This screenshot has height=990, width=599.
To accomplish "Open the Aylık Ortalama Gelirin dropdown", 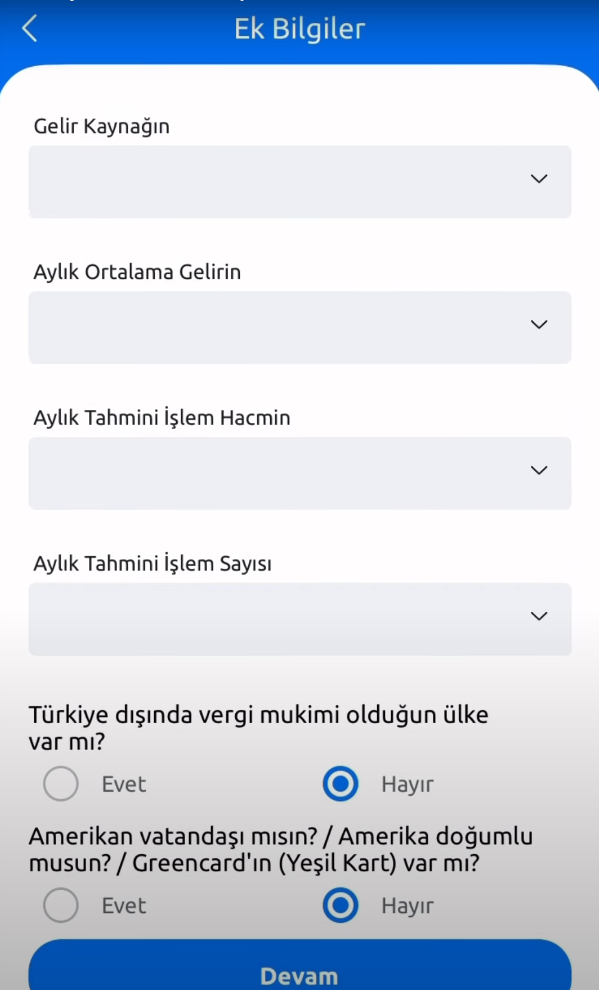I will [x=300, y=328].
